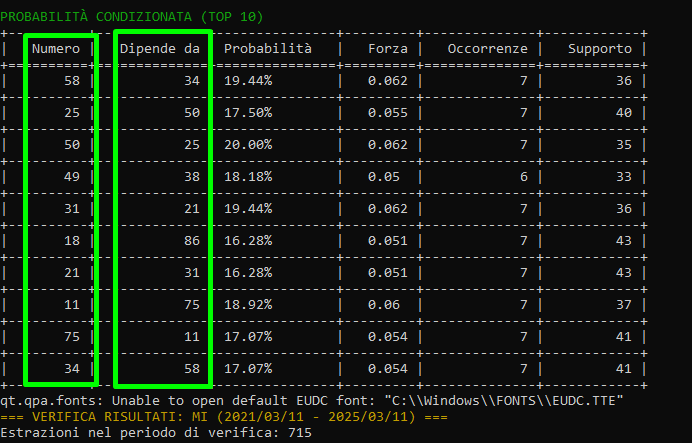The height and width of the screenshot is (443, 692).
Task: Click Occorrenze 7 in Numero 34 row
Action: (x=524, y=368)
